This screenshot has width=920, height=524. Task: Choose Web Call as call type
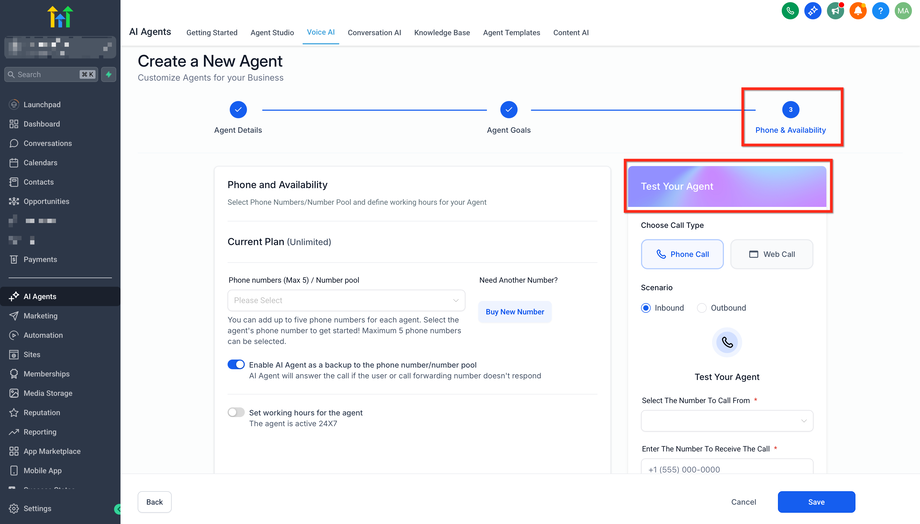pos(772,254)
